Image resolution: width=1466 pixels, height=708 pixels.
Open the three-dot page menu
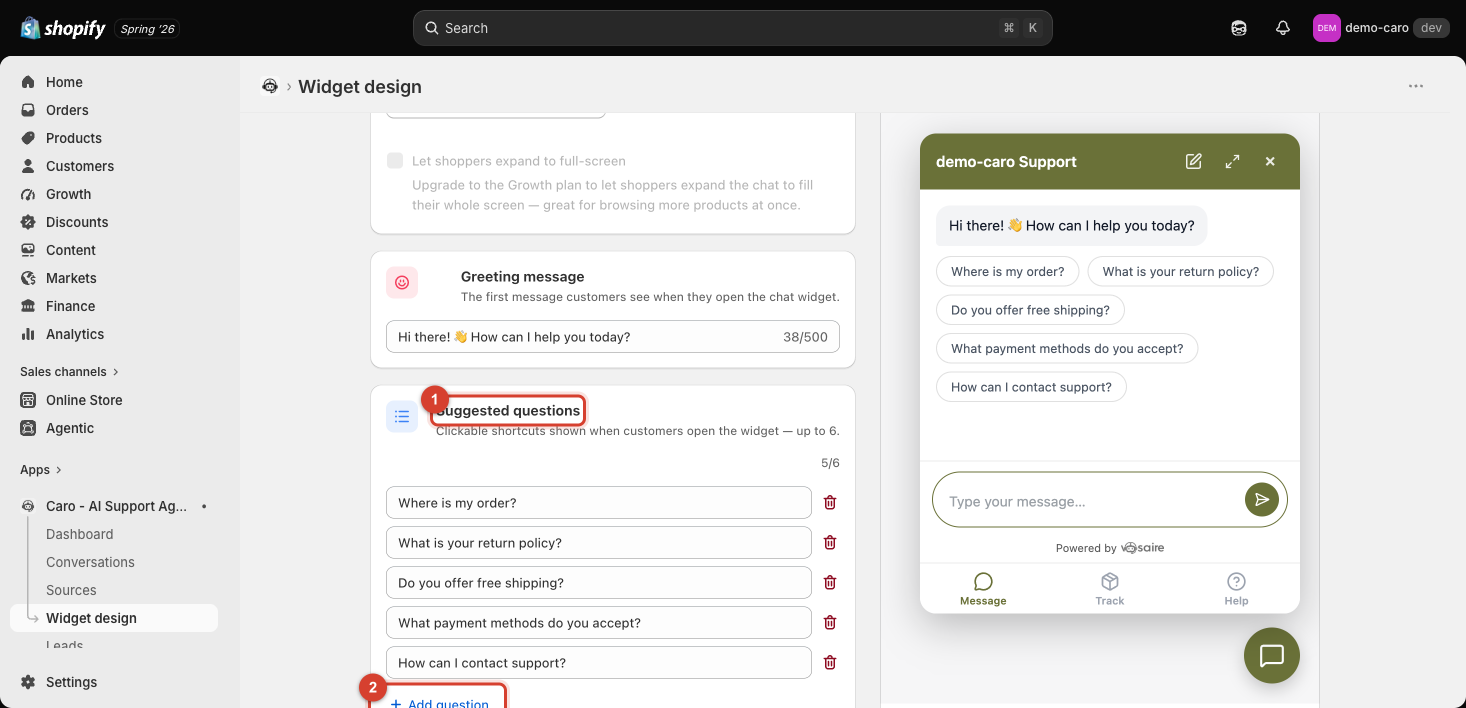point(1416,86)
